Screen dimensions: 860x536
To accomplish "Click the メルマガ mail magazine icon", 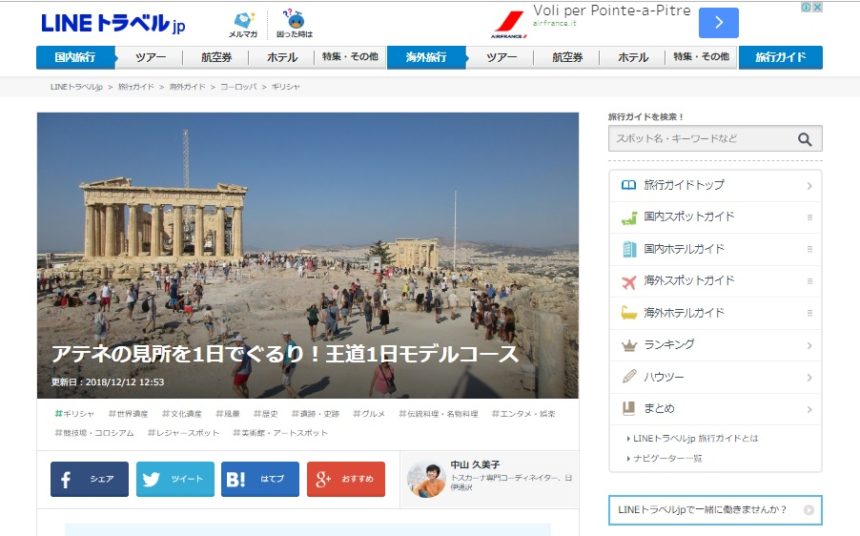I will (243, 24).
